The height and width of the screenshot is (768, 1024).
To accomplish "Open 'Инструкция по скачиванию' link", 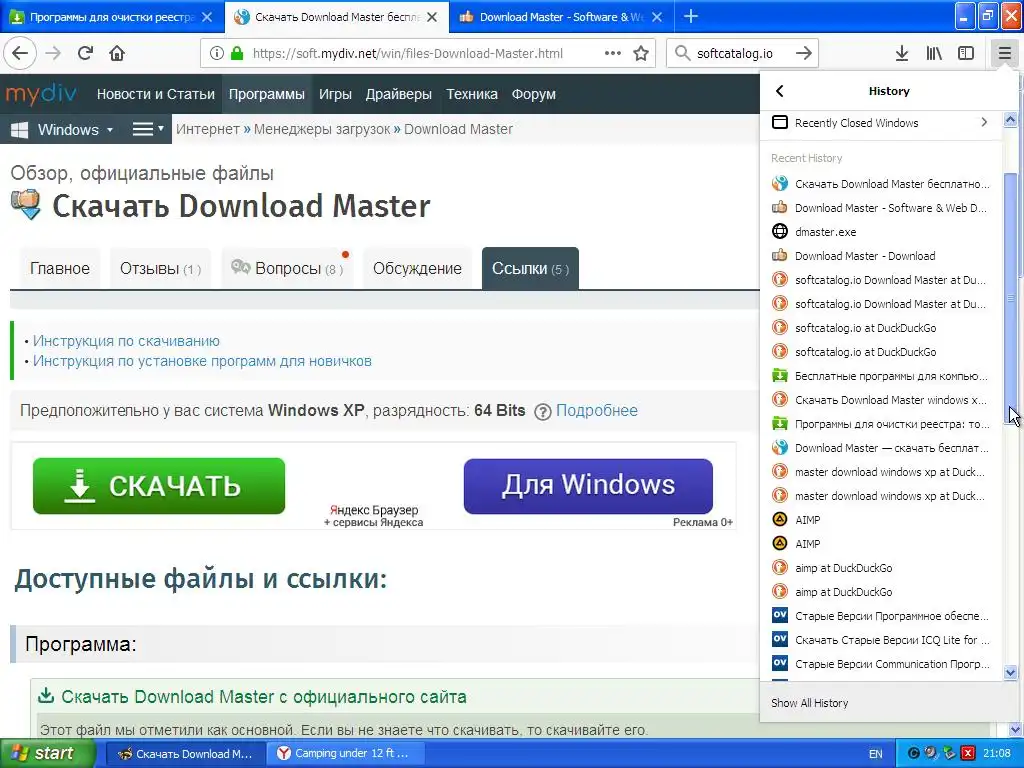I will coord(126,341).
